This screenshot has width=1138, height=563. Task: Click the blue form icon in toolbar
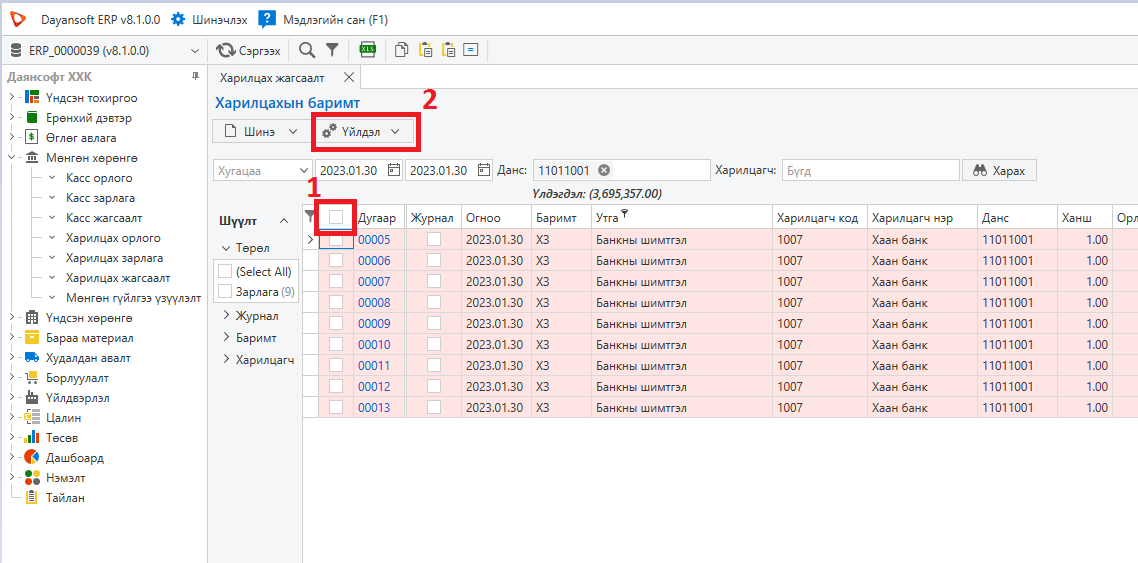[472, 50]
